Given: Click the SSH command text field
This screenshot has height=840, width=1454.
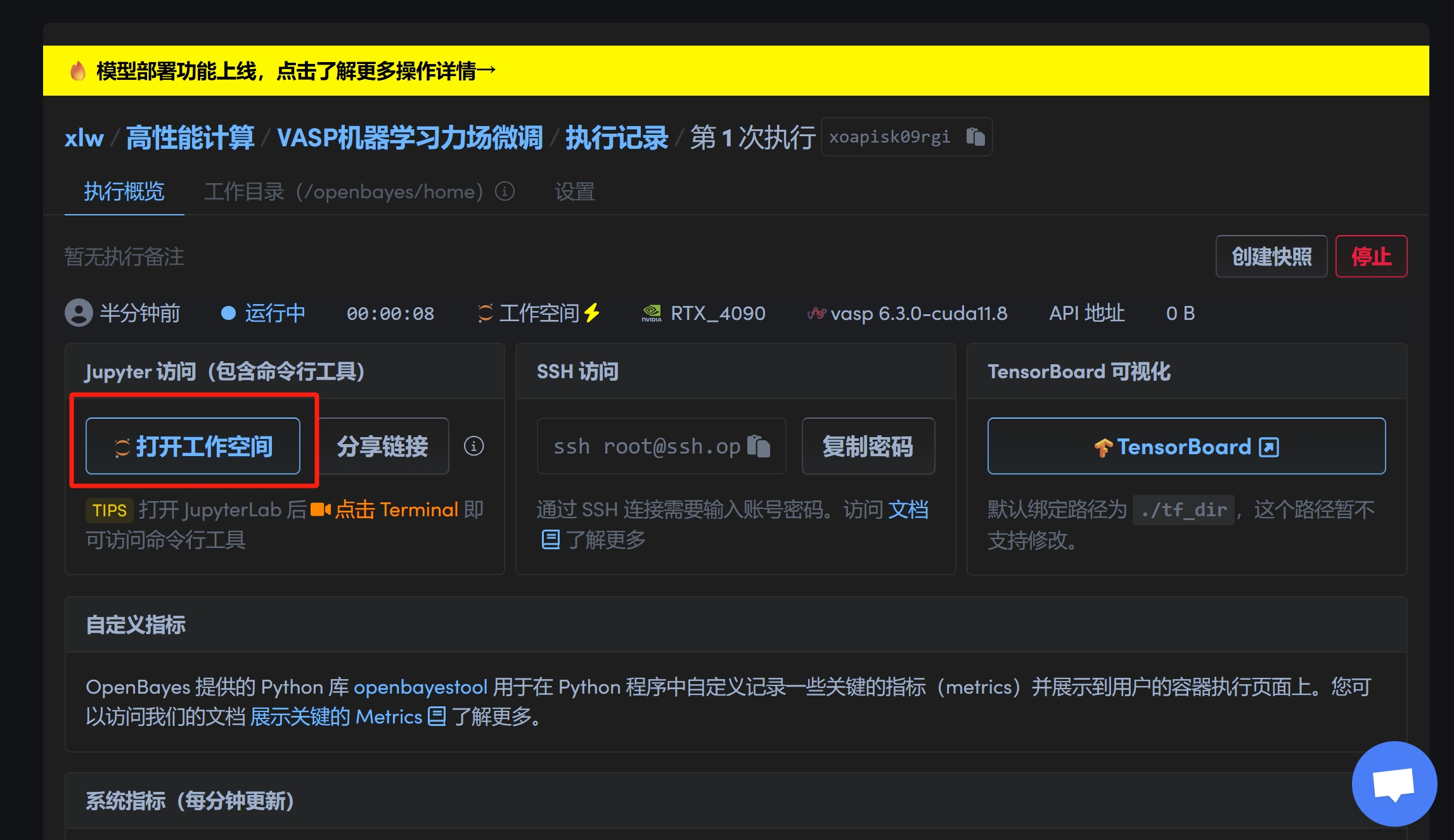Looking at the screenshot, I should 647,446.
